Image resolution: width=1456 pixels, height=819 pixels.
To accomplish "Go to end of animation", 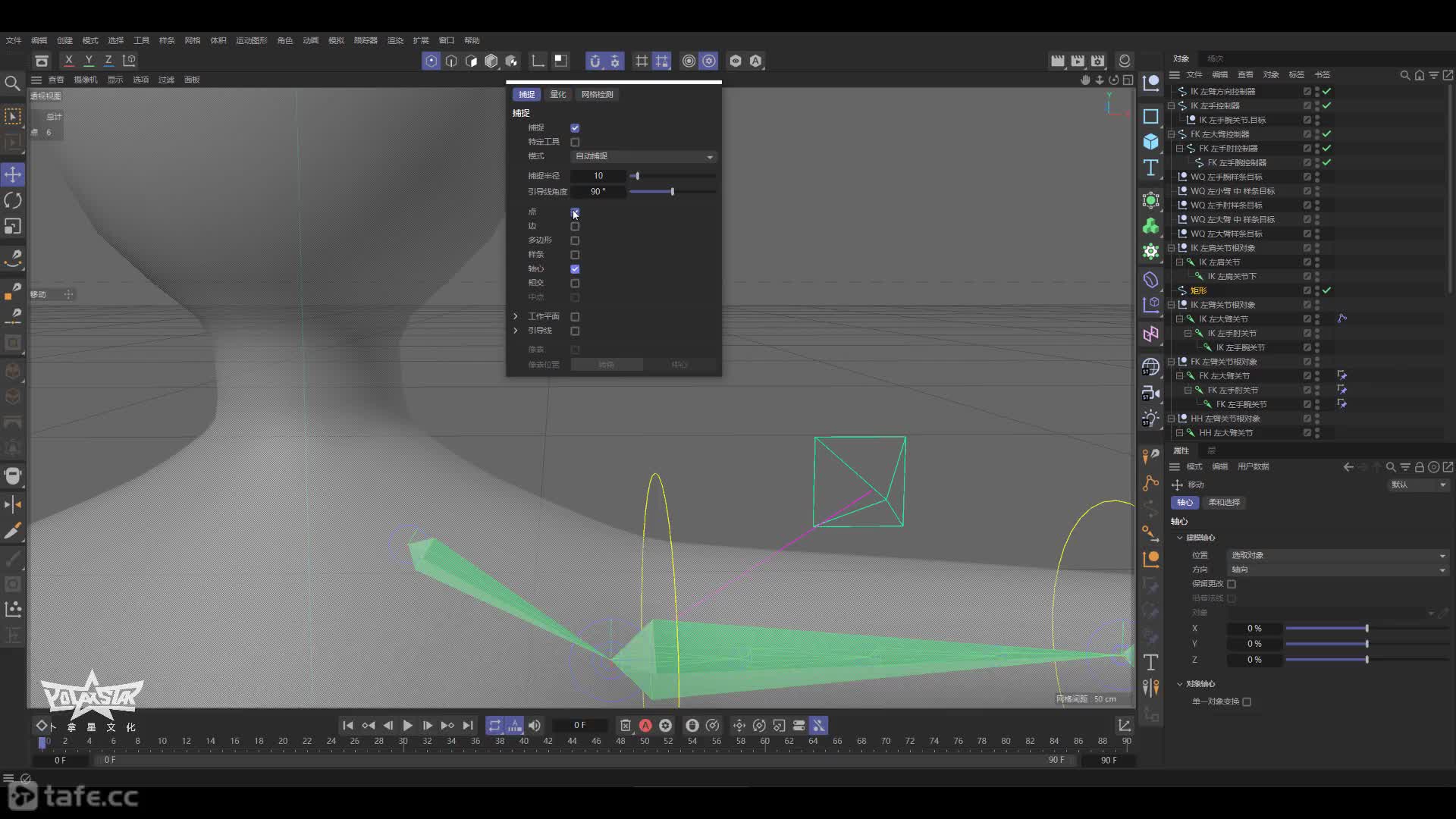I will [468, 726].
